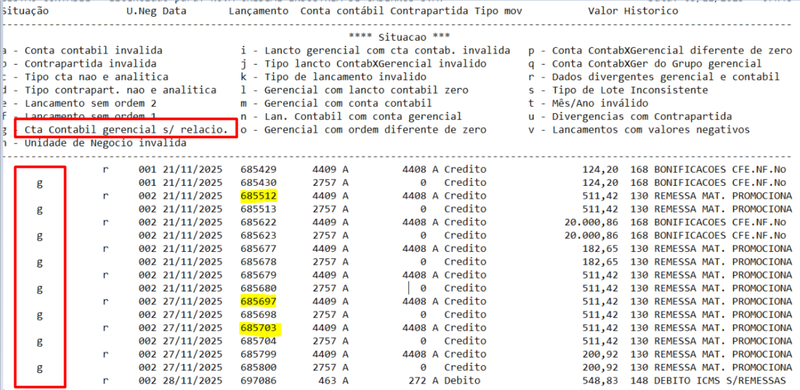Click lançamento number 685799
The image size is (800, 390).
click(259, 354)
